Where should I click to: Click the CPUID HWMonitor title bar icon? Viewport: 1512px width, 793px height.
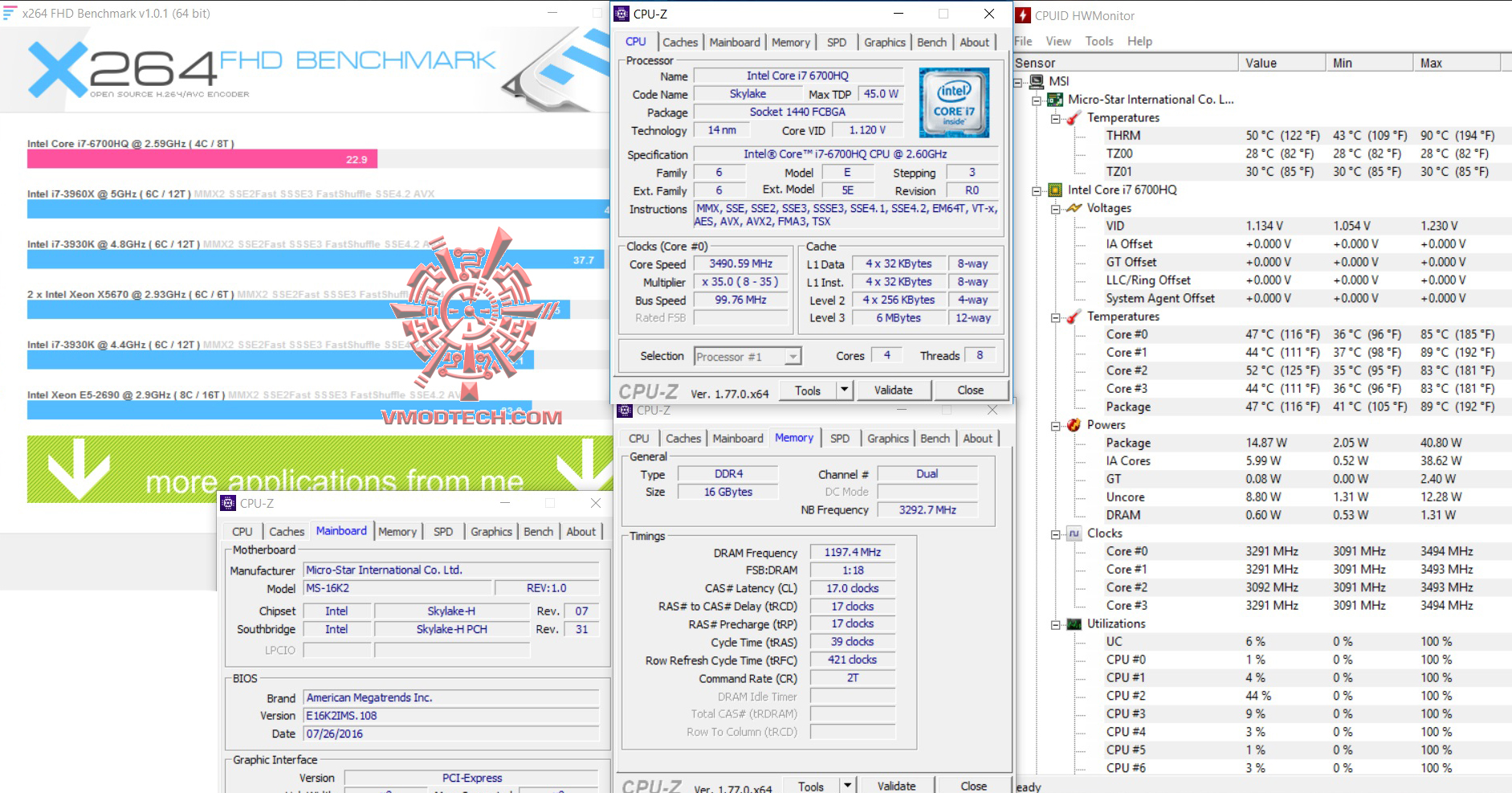[1023, 15]
